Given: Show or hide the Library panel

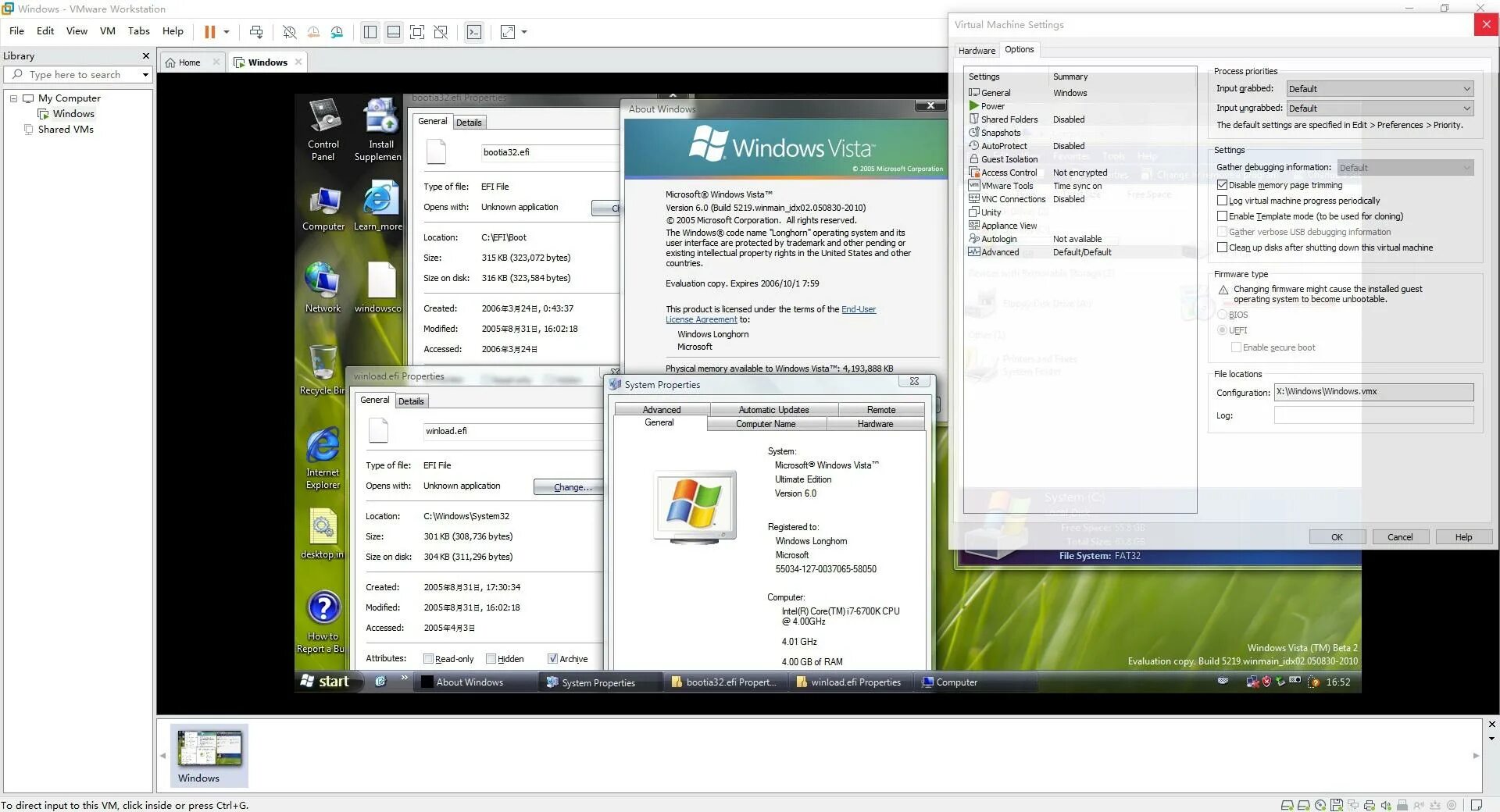Looking at the screenshot, I should 370,32.
